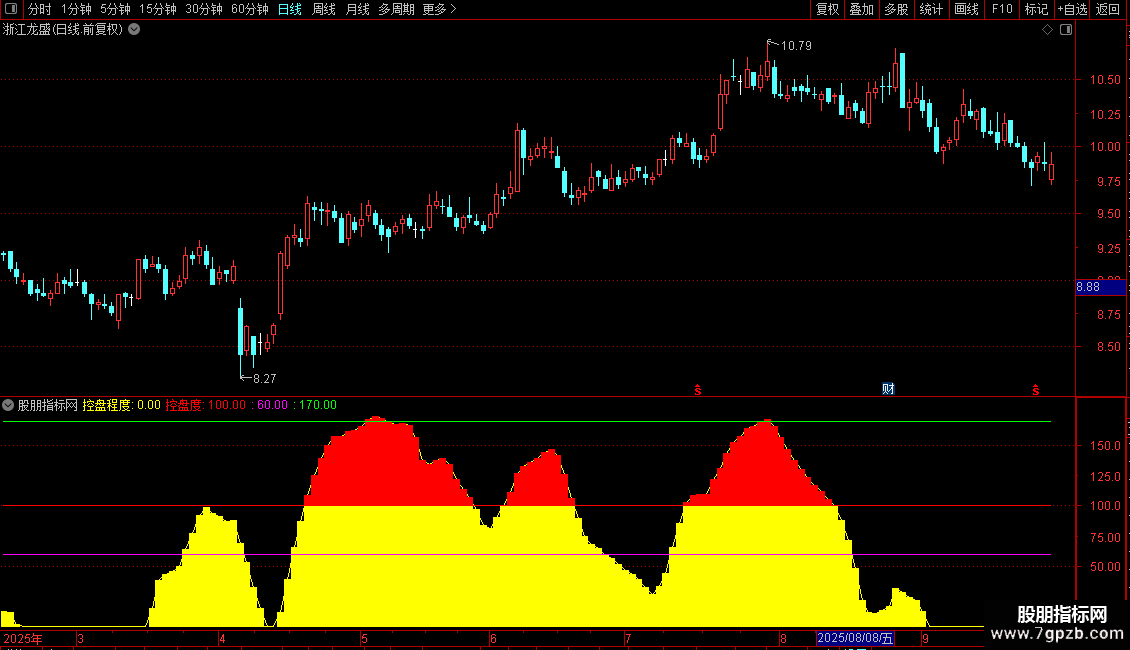Switch to 月线 monthly chart
1130x650 pixels.
tap(357, 9)
